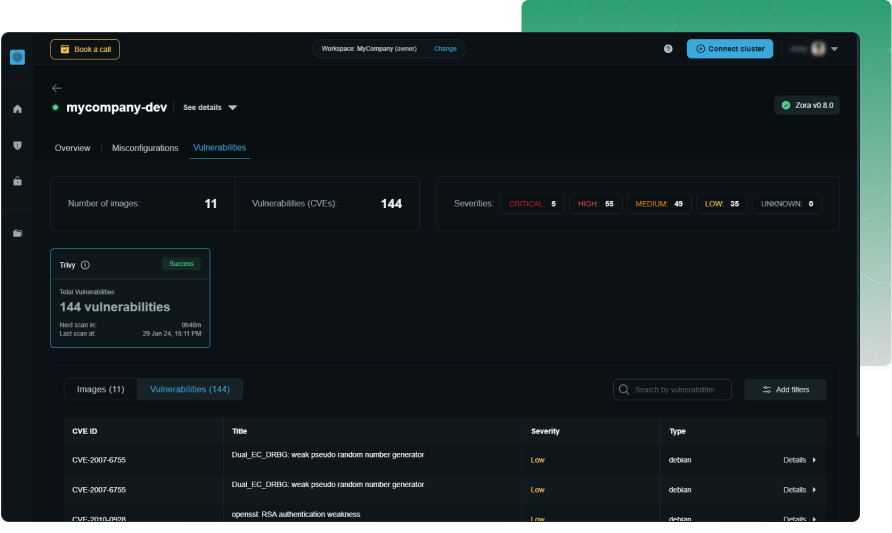Select the Images (11) tab

pos(100,389)
